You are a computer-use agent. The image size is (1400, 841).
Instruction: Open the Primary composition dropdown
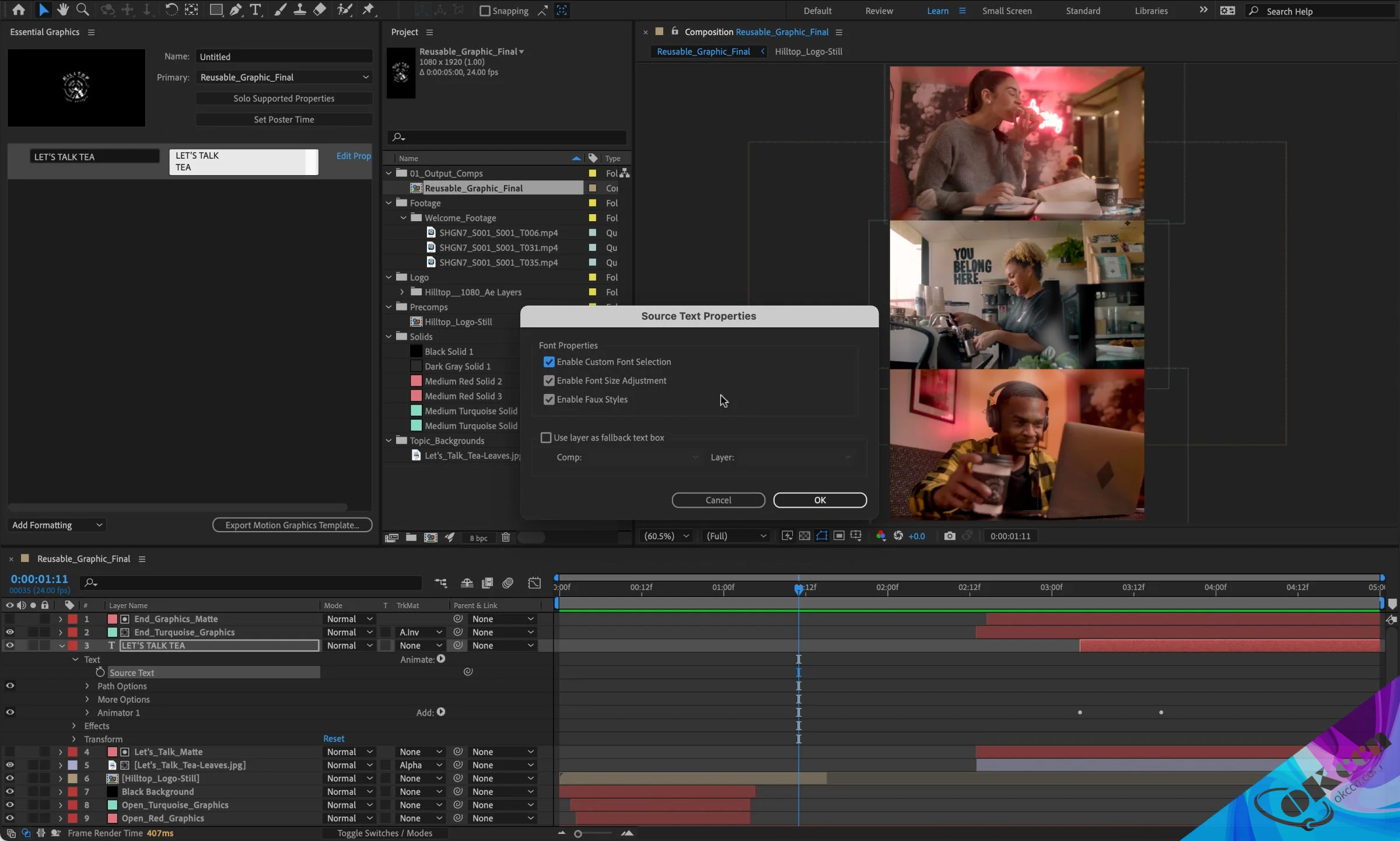tap(284, 77)
